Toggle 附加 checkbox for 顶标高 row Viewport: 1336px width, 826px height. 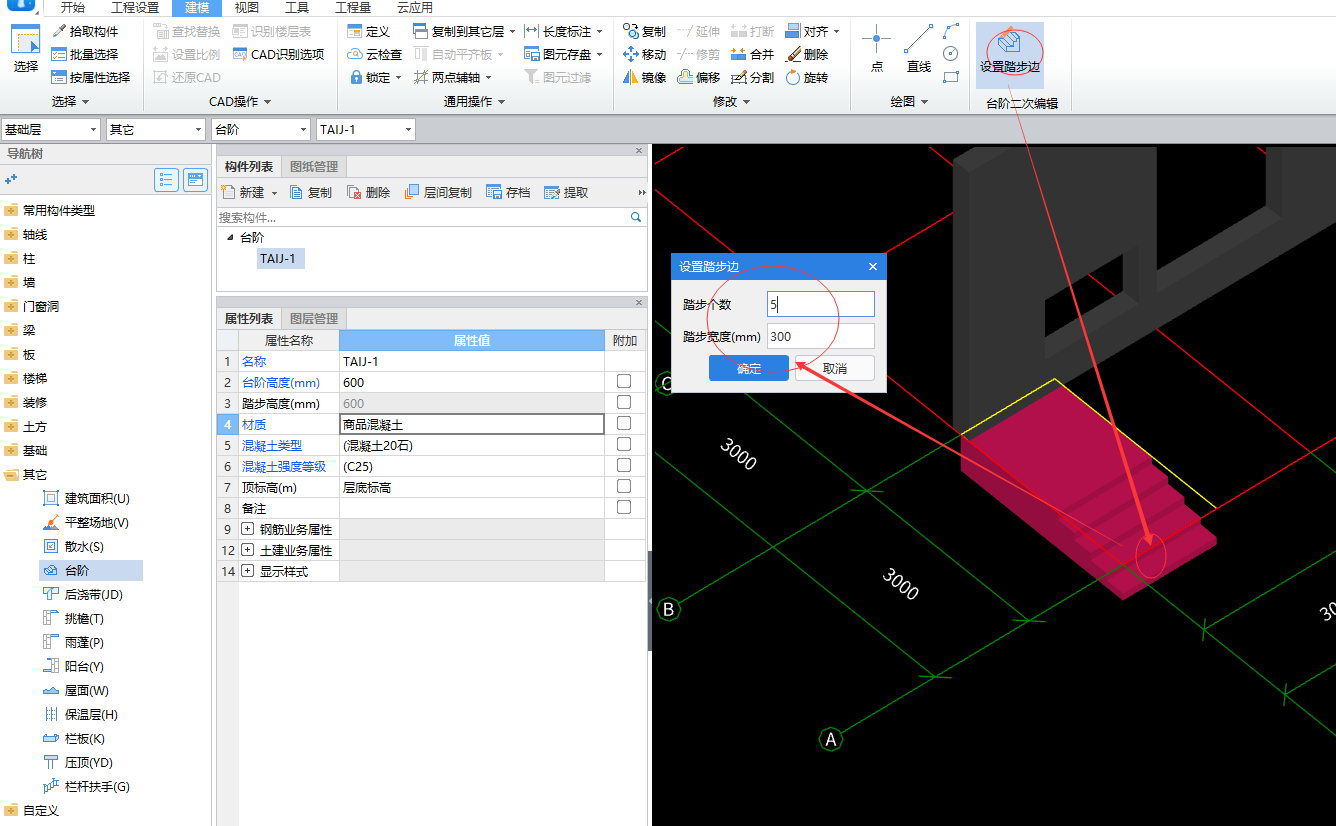(624, 487)
